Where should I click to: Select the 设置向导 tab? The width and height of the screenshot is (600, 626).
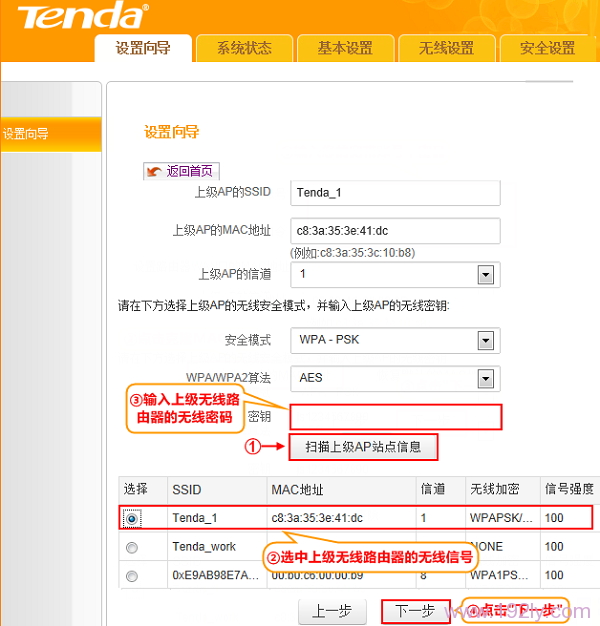(x=143, y=48)
